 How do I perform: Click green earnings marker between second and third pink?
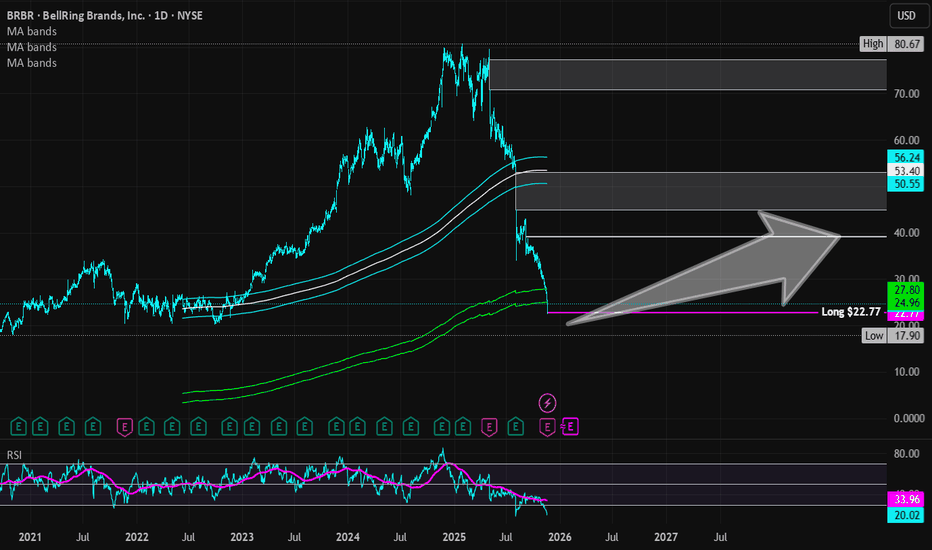[x=515, y=426]
